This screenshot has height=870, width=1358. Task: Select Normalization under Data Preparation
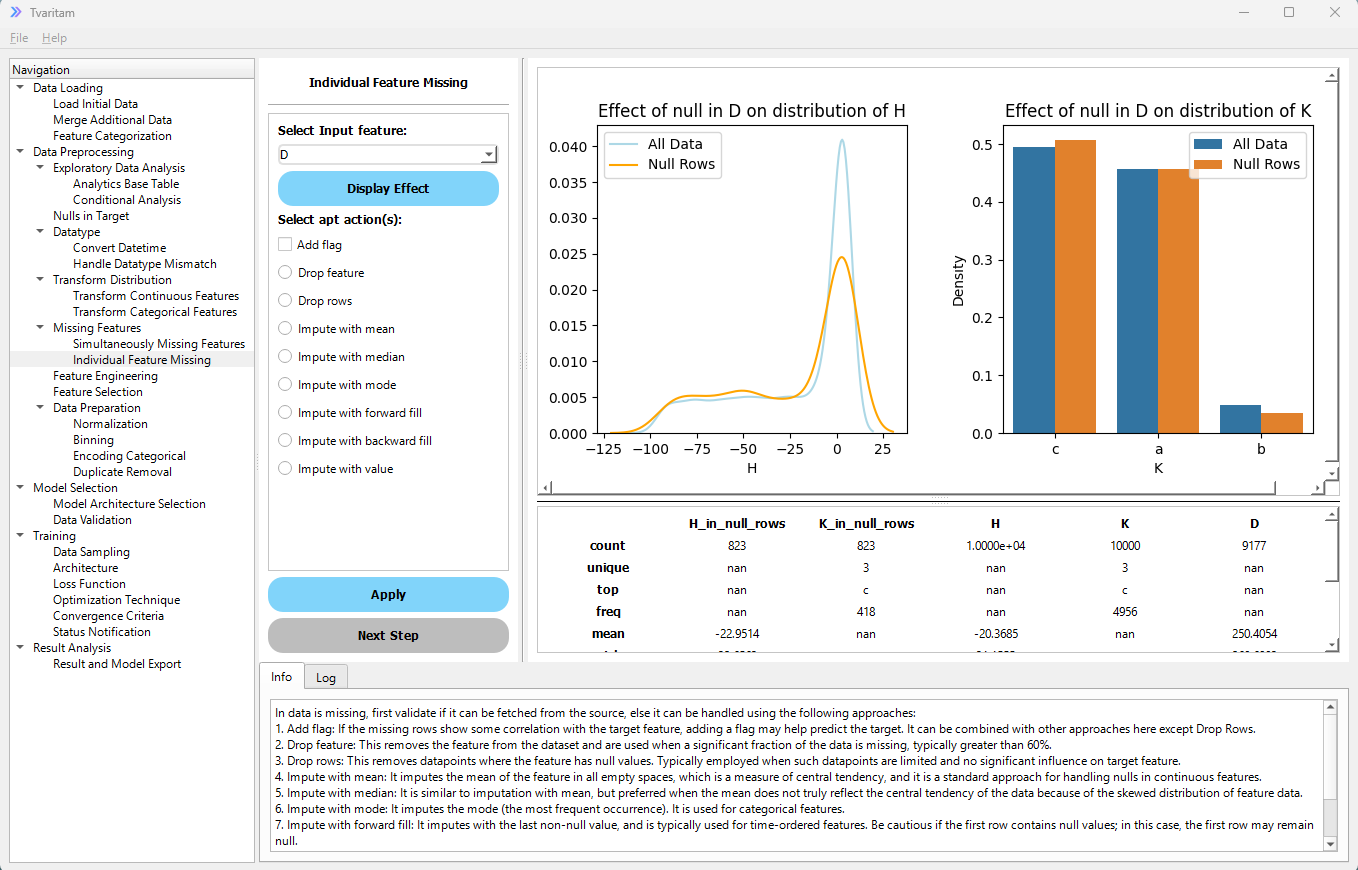110,423
